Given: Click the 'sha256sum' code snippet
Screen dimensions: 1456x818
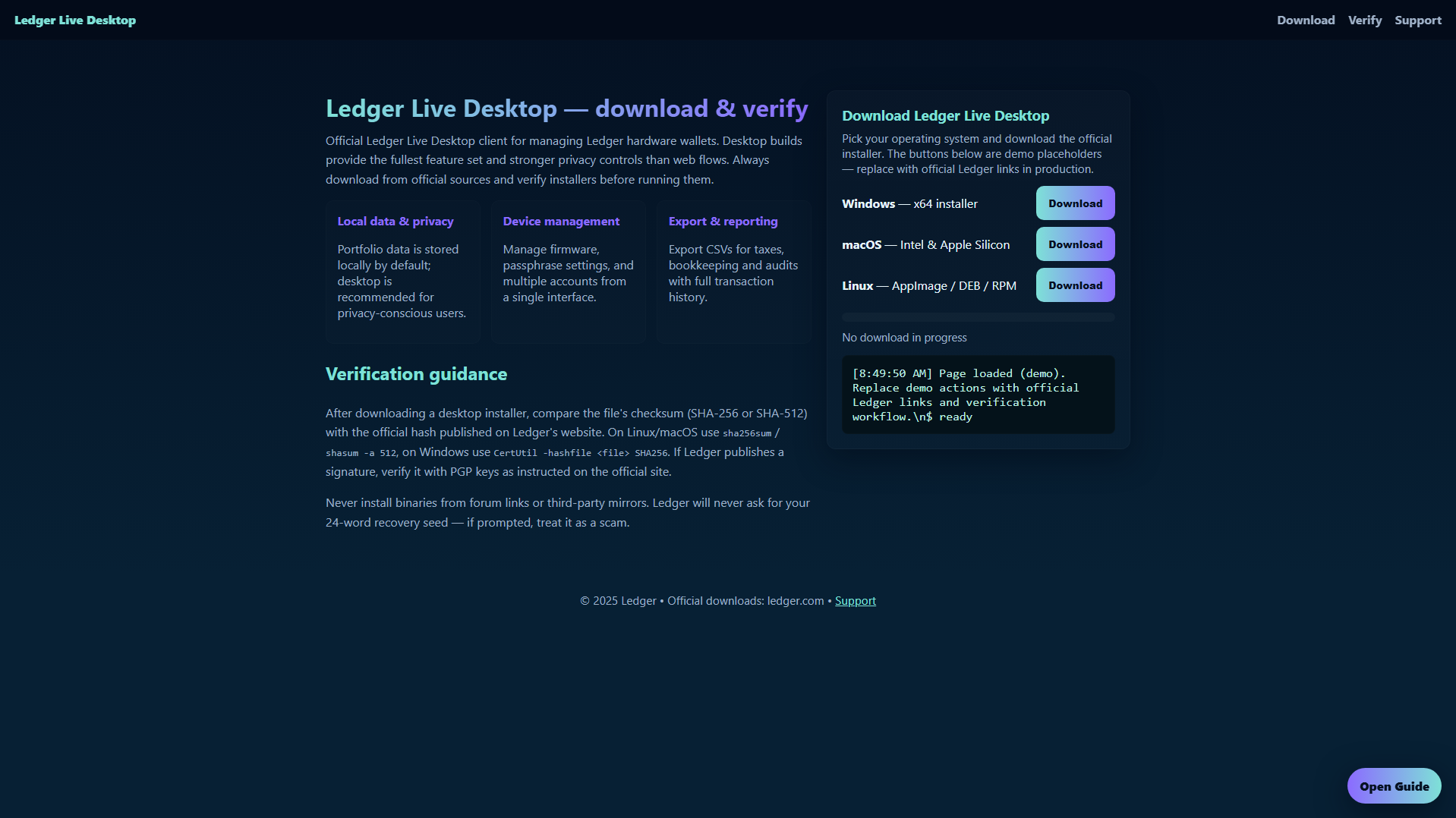Looking at the screenshot, I should (746, 433).
